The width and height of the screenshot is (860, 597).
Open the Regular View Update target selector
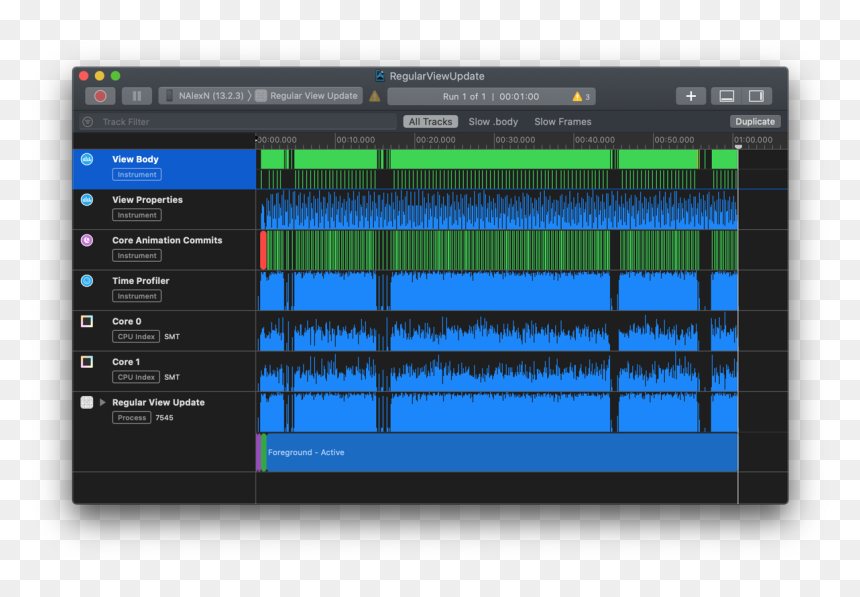click(307, 95)
